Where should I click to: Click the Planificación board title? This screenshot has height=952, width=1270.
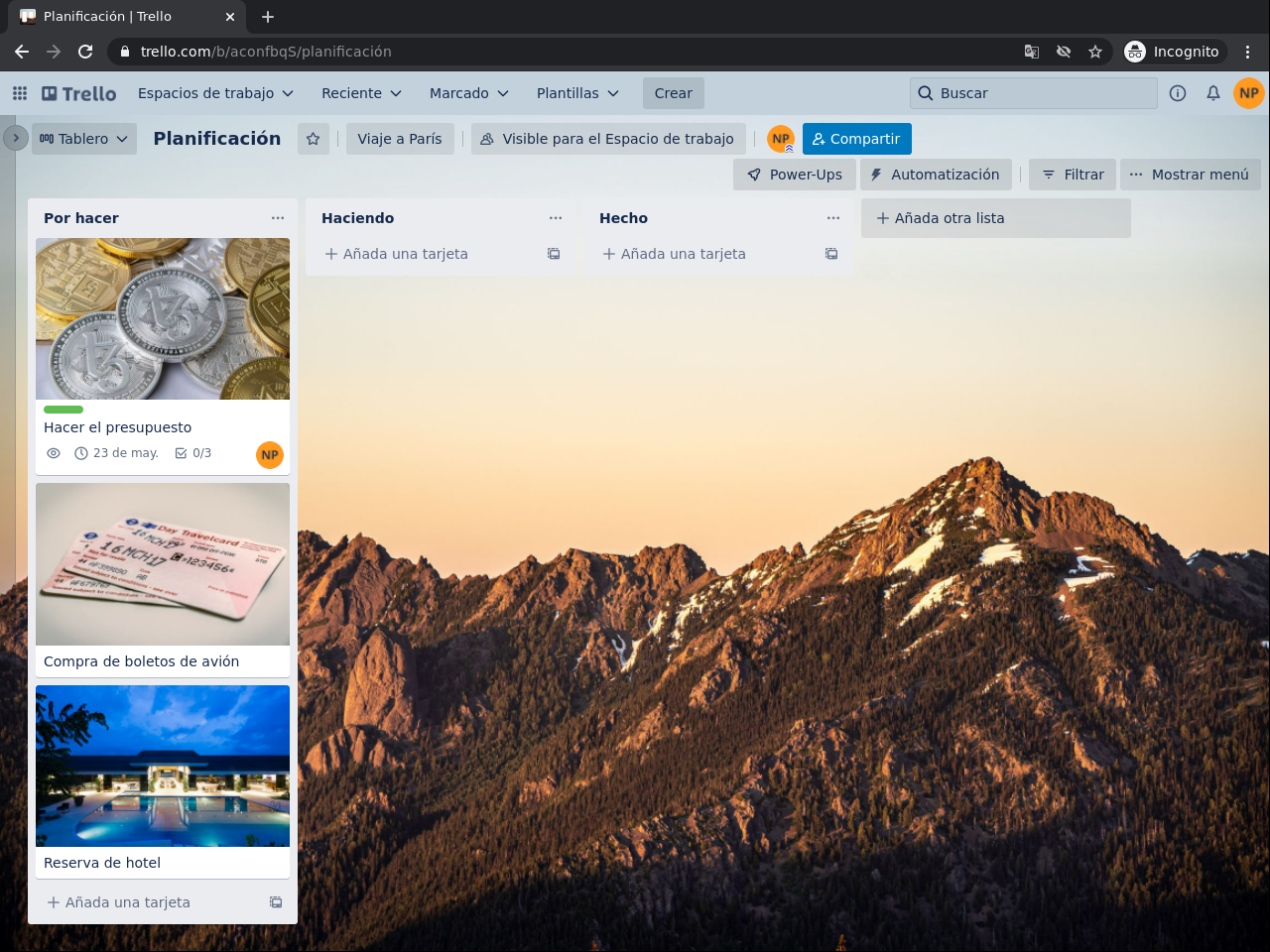(217, 139)
